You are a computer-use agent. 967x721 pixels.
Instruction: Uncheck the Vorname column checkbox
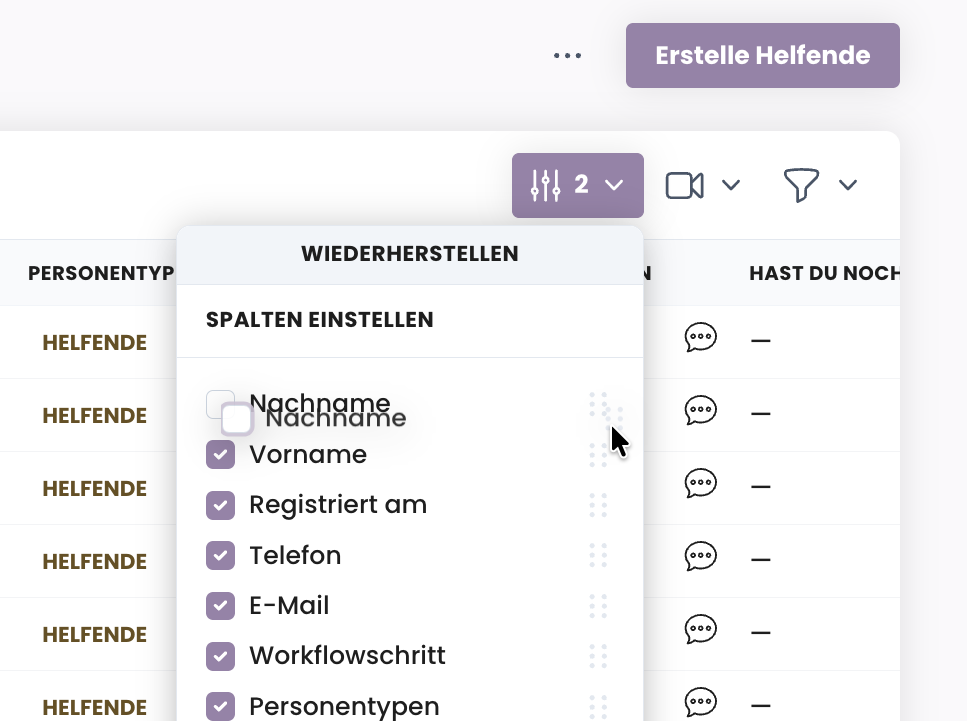tap(220, 455)
